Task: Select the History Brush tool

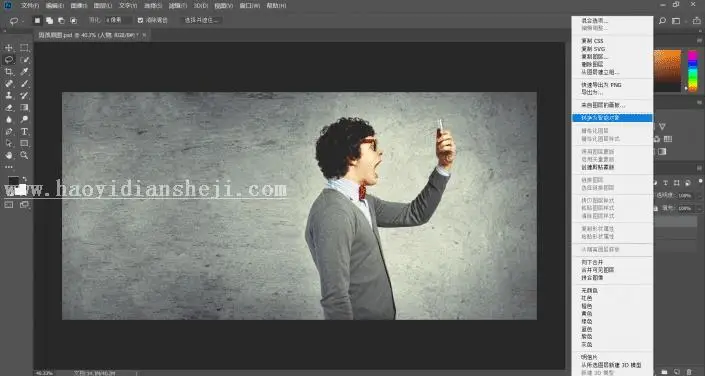Action: [24, 95]
